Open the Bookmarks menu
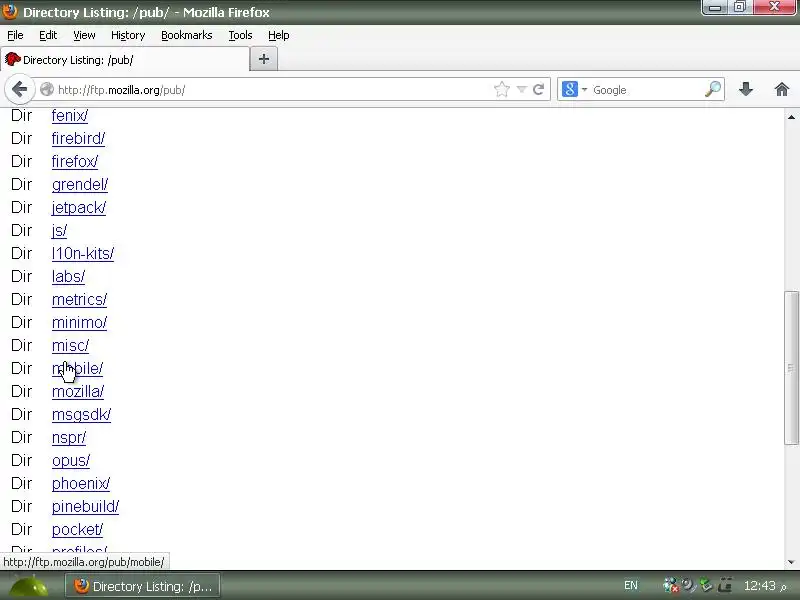The width and height of the screenshot is (800, 600). tap(187, 35)
